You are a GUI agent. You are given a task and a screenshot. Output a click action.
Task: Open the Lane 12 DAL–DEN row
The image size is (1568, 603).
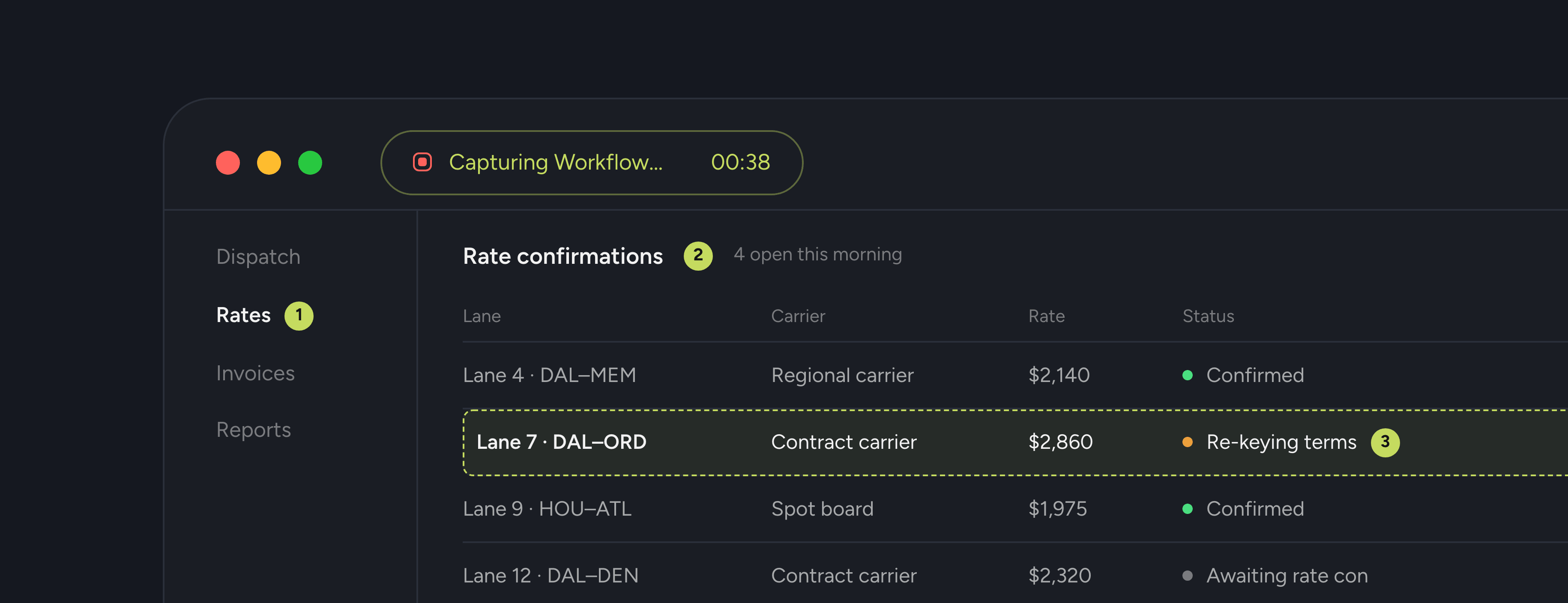point(1015,576)
